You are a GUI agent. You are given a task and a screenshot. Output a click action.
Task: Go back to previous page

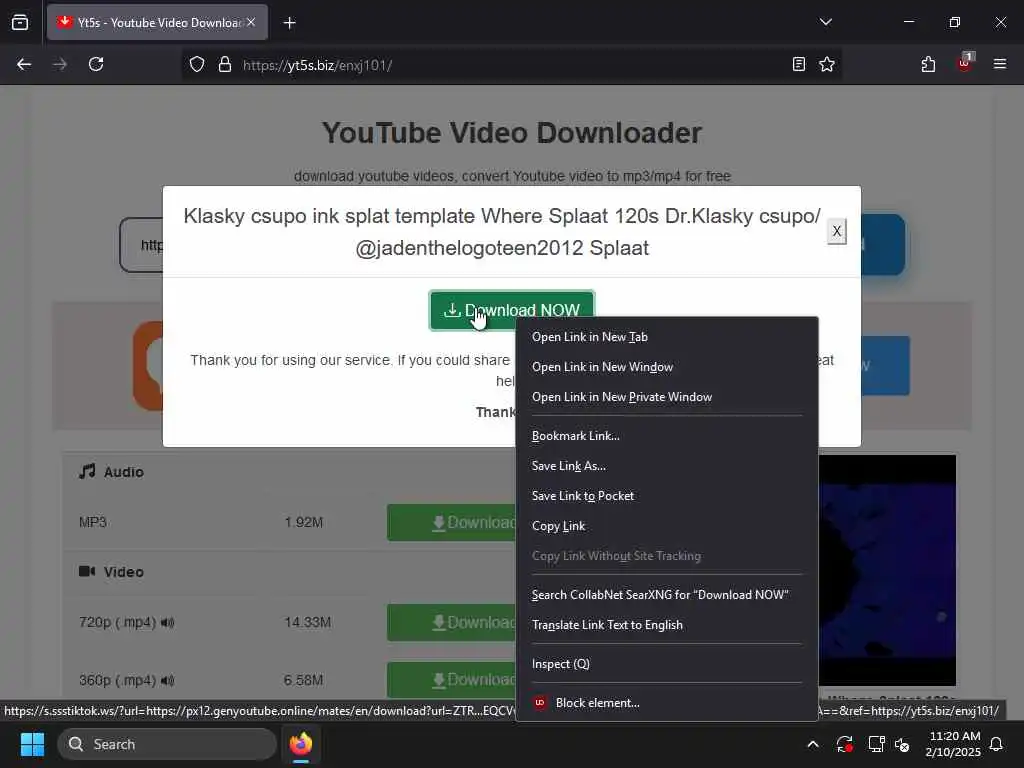(24, 64)
